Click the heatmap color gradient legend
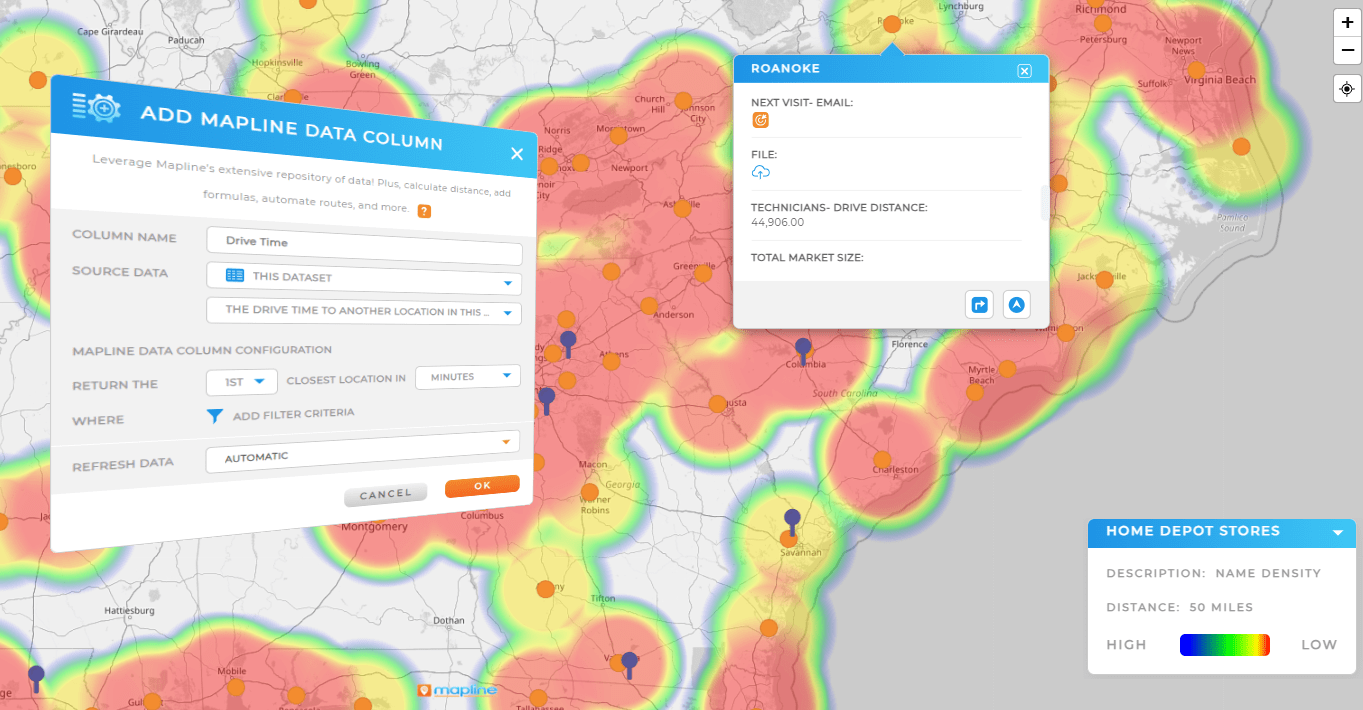 coord(1225,645)
